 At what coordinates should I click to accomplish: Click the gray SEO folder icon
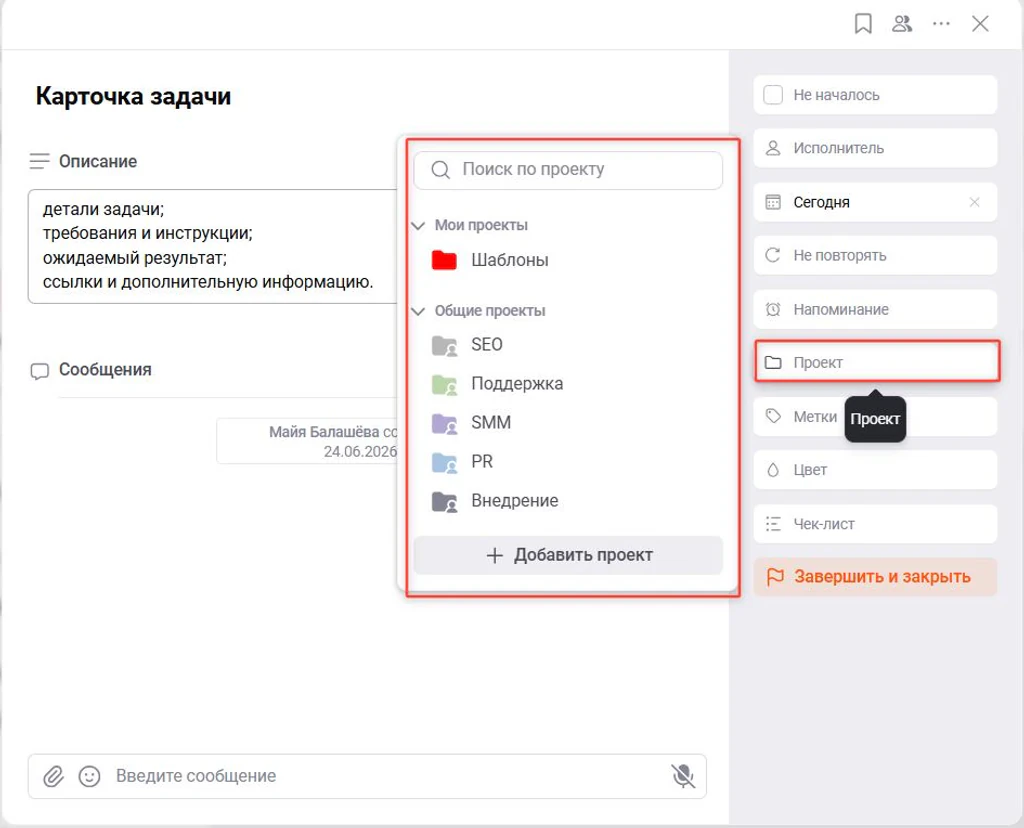pyautogui.click(x=444, y=345)
